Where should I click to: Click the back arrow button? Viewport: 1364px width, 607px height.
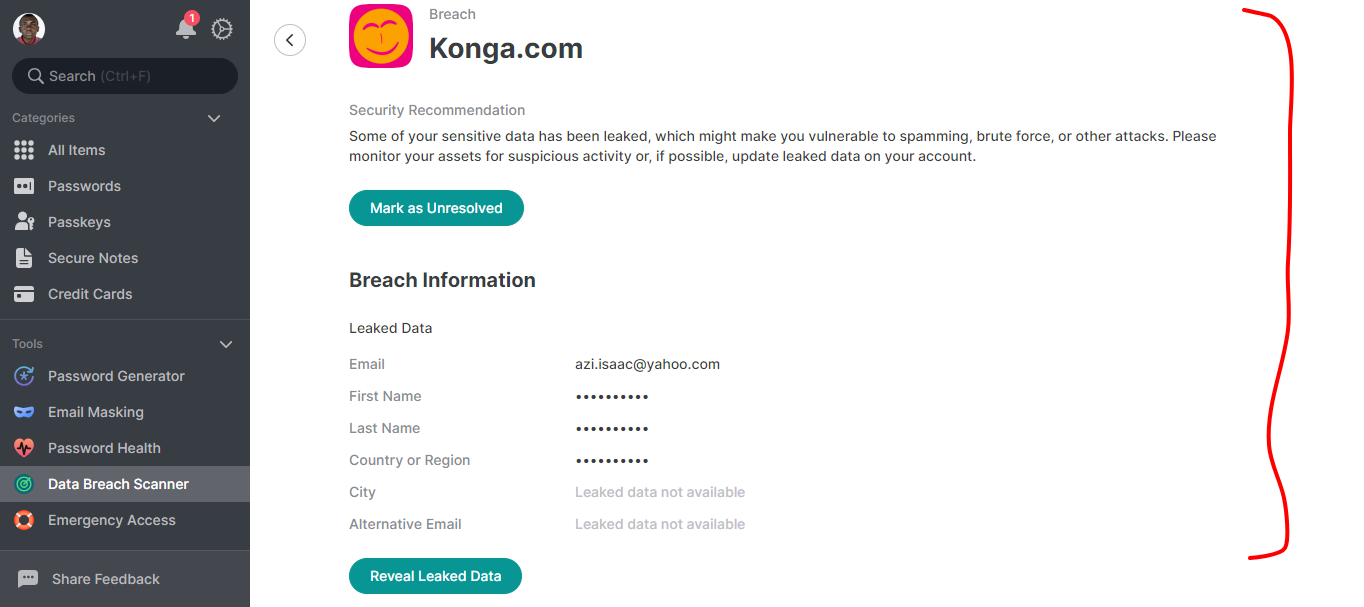(290, 40)
